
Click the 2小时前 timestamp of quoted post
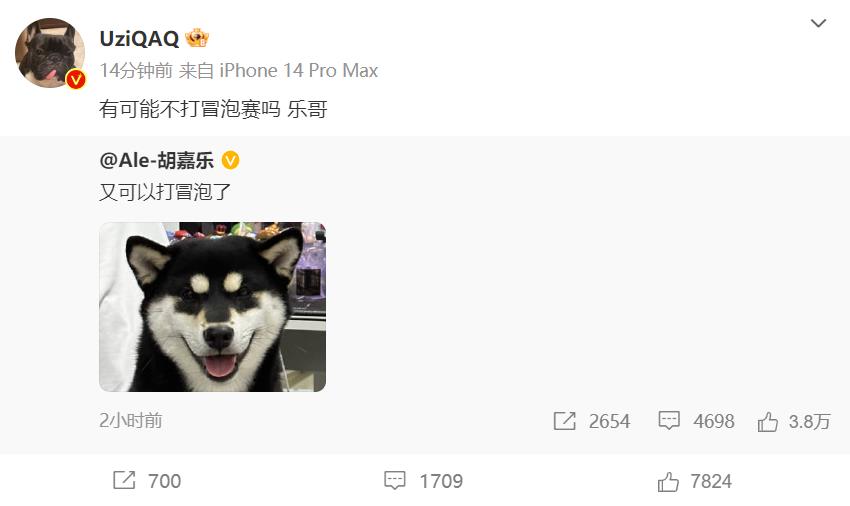tap(131, 420)
